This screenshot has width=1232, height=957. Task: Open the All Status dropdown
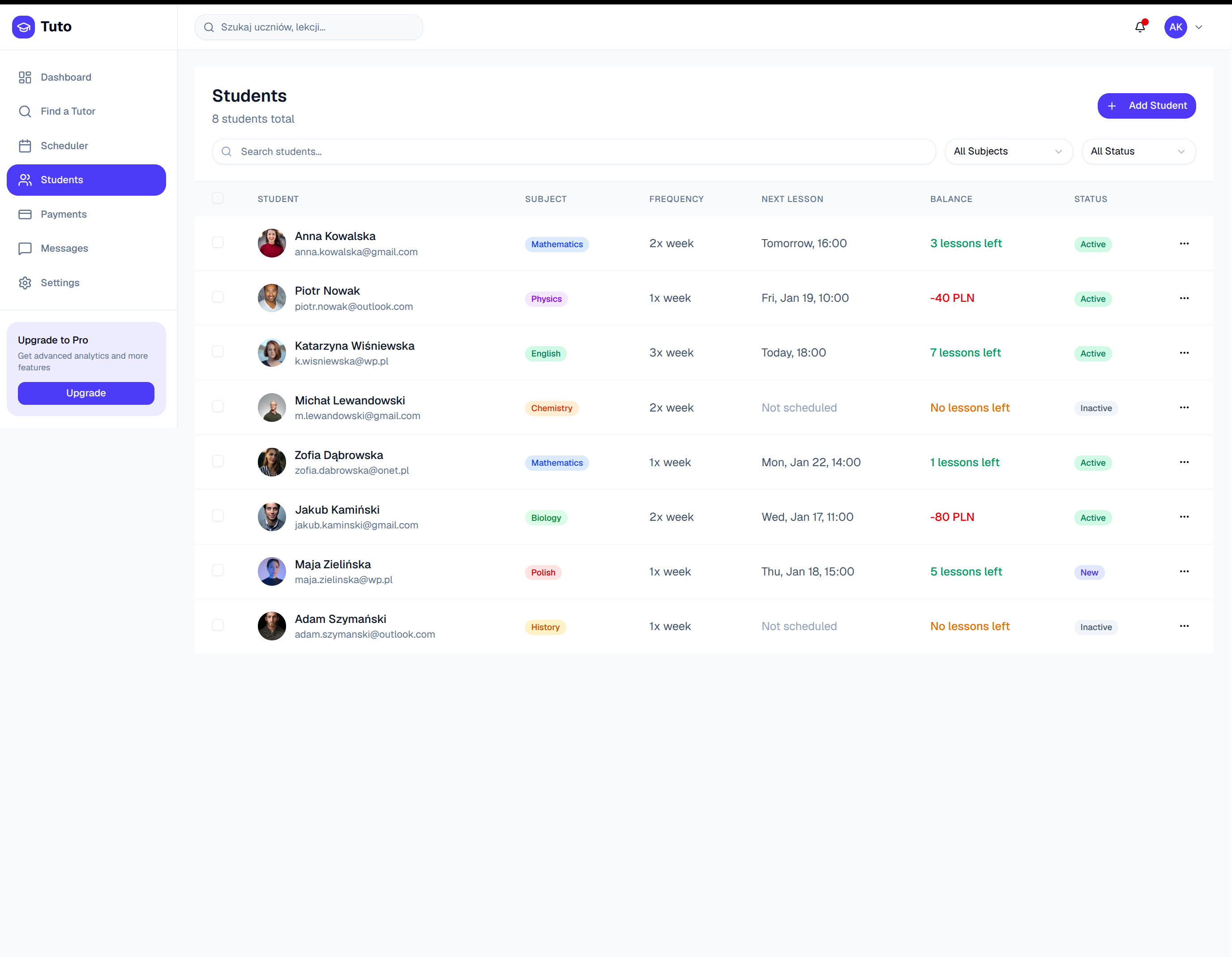1138,151
